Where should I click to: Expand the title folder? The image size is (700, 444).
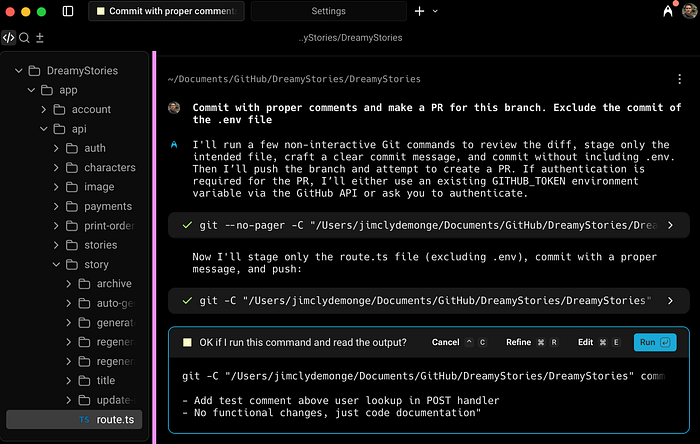69,381
